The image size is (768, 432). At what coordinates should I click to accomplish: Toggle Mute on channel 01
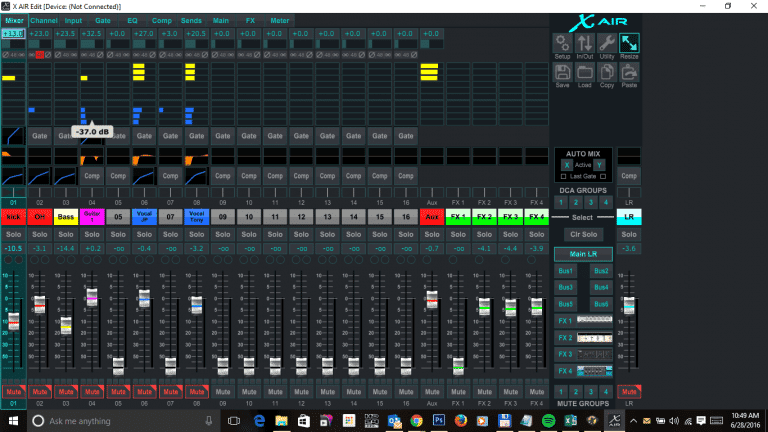[13, 391]
